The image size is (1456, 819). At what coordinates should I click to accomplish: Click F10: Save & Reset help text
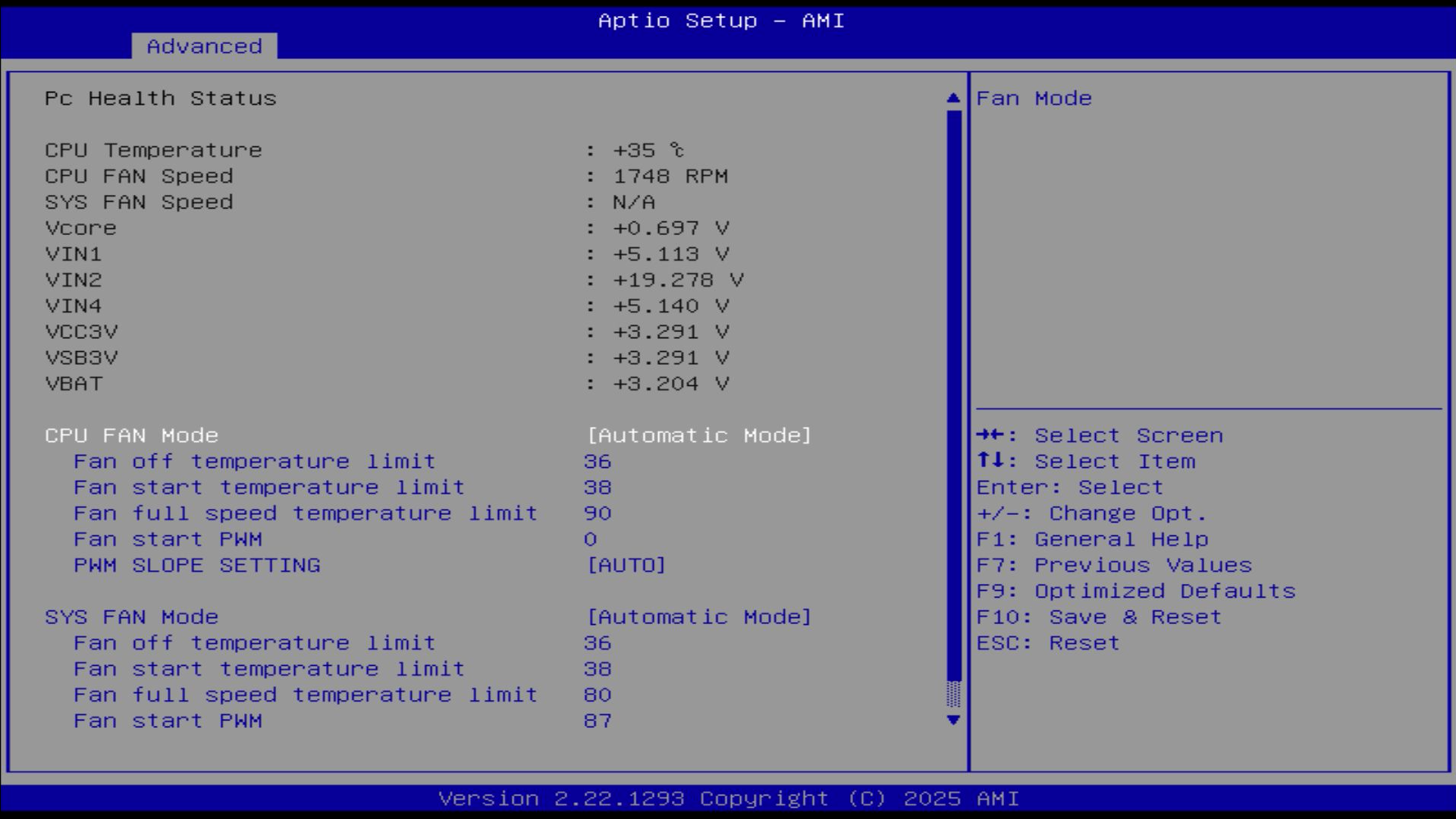click(1098, 617)
